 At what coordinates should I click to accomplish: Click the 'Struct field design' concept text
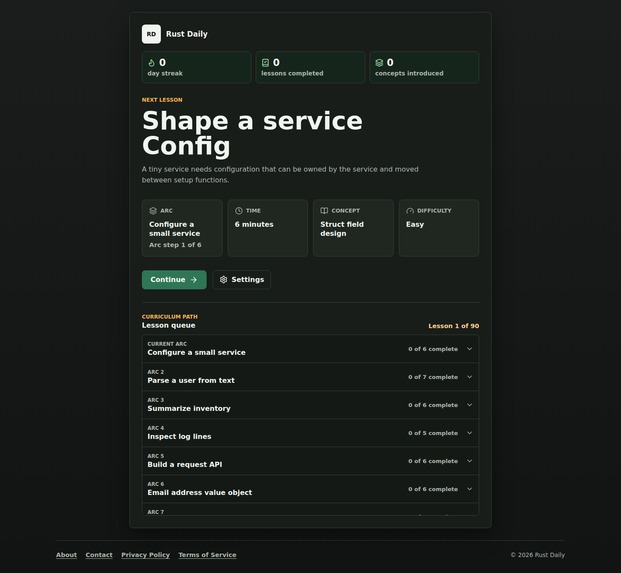pos(342,229)
